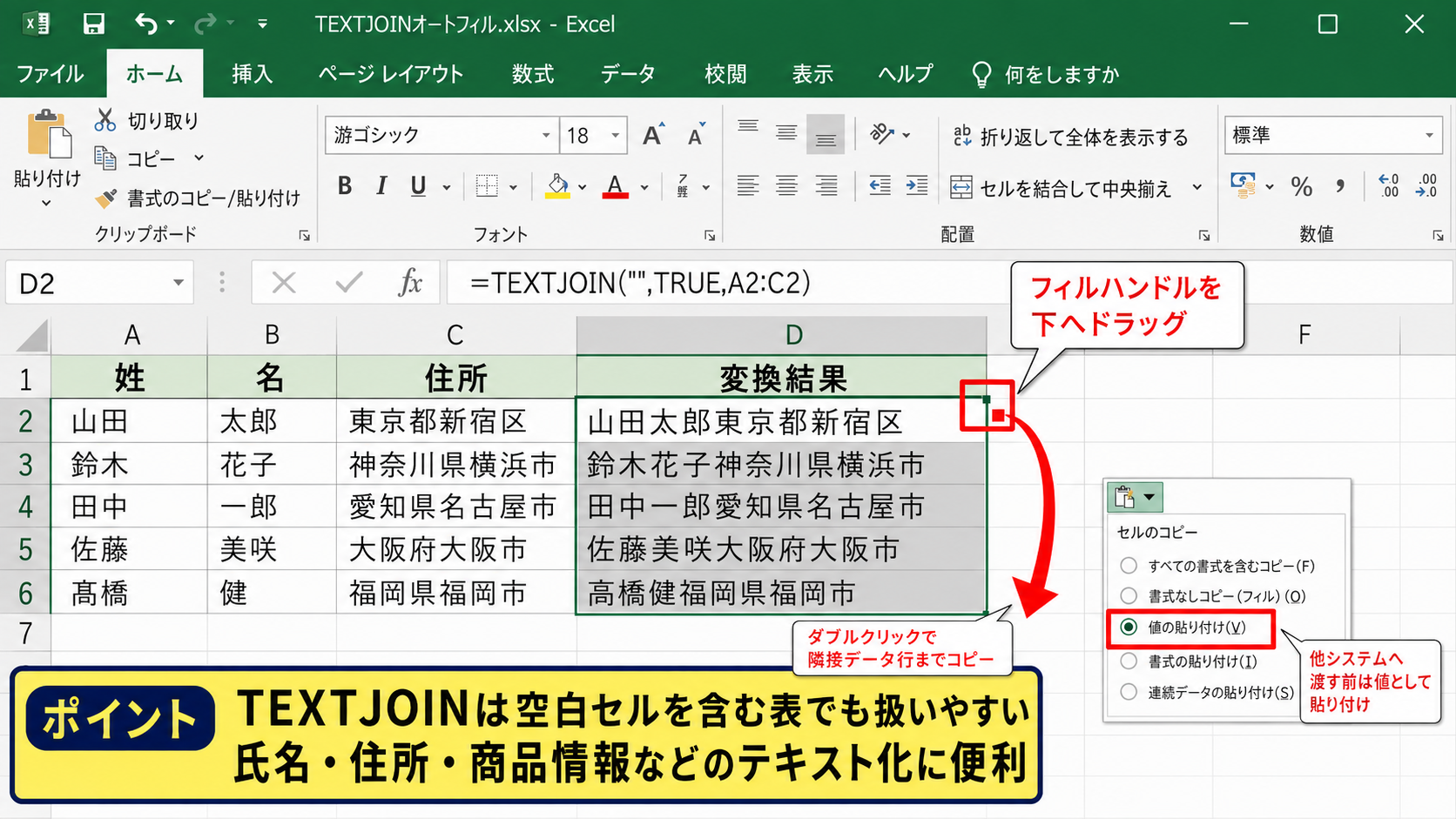Apply yellow fill color bucket
The height and width of the screenshot is (819, 1456).
[557, 186]
